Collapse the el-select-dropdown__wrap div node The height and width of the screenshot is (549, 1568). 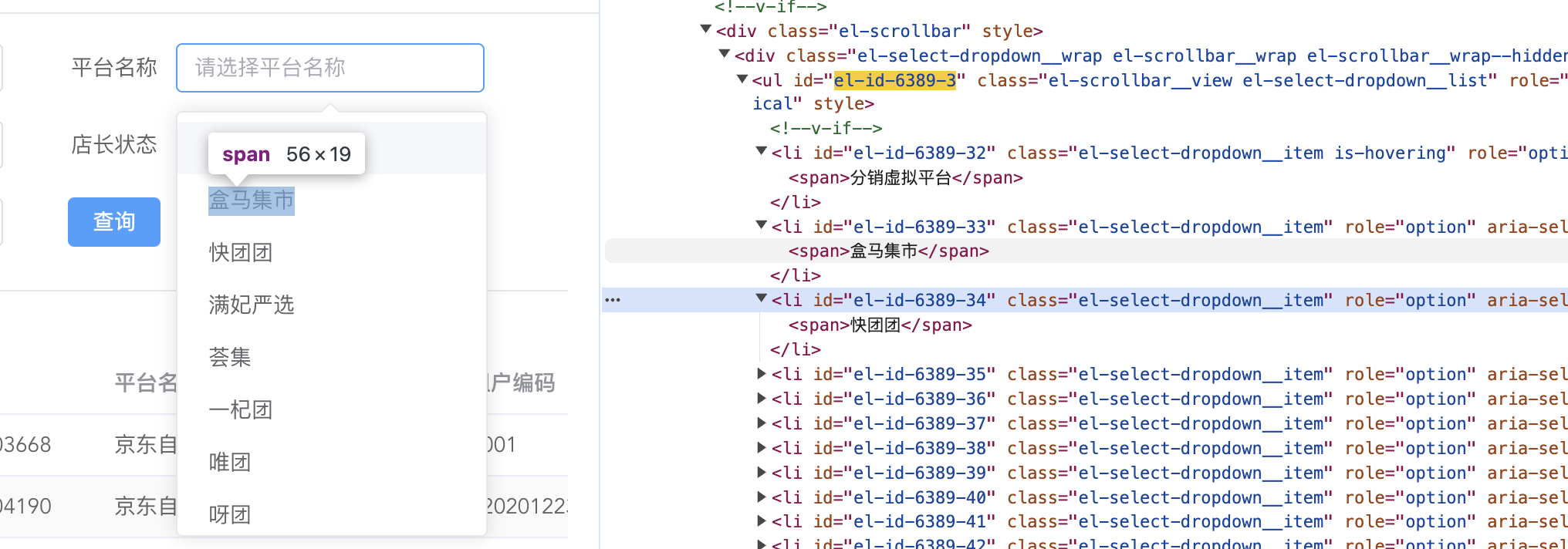pyautogui.click(x=724, y=54)
